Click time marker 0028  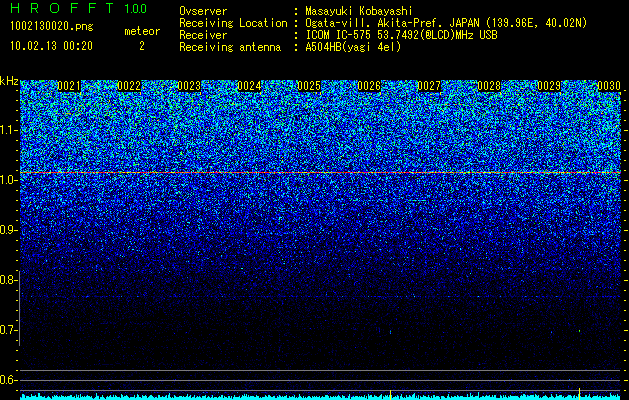point(489,86)
